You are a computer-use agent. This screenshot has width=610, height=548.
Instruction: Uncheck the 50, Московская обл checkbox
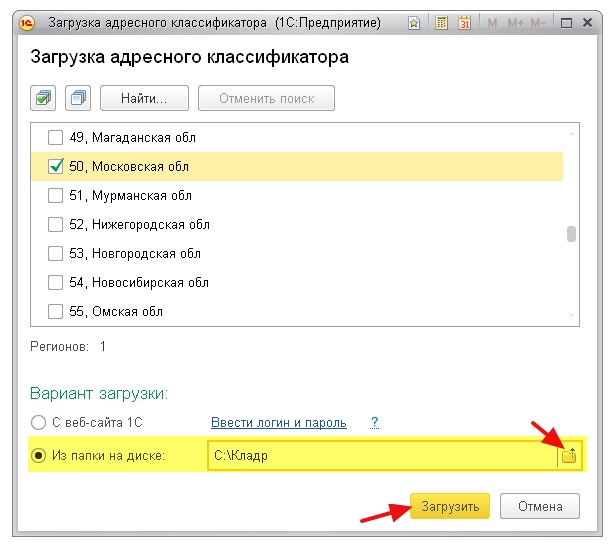point(55,166)
